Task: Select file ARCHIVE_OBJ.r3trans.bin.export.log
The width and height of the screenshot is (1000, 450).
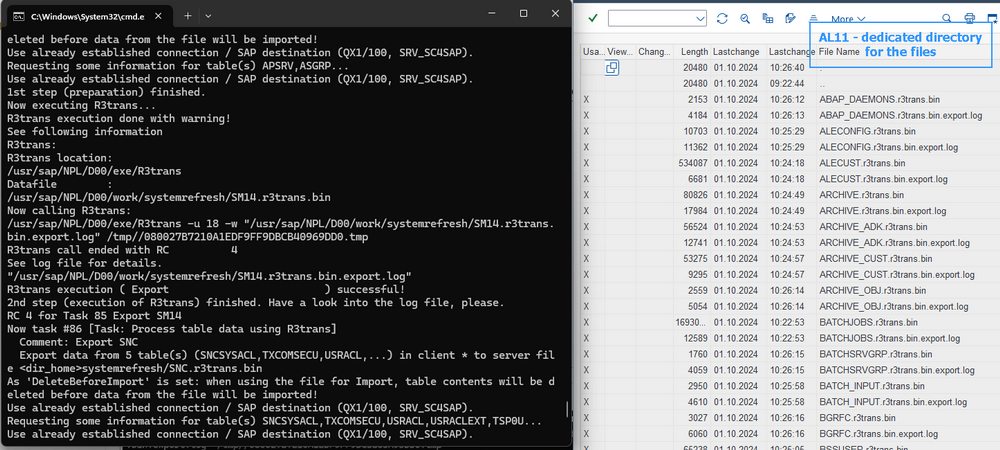Action: coord(893,307)
